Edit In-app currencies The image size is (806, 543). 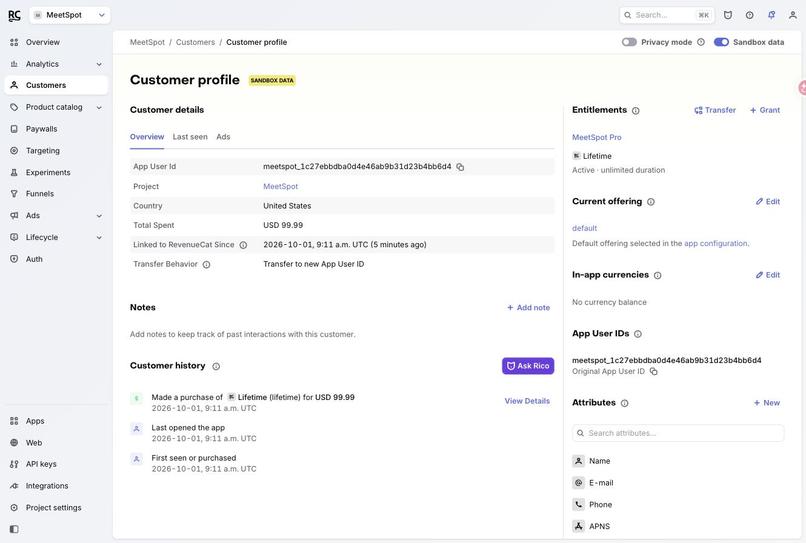(x=768, y=275)
